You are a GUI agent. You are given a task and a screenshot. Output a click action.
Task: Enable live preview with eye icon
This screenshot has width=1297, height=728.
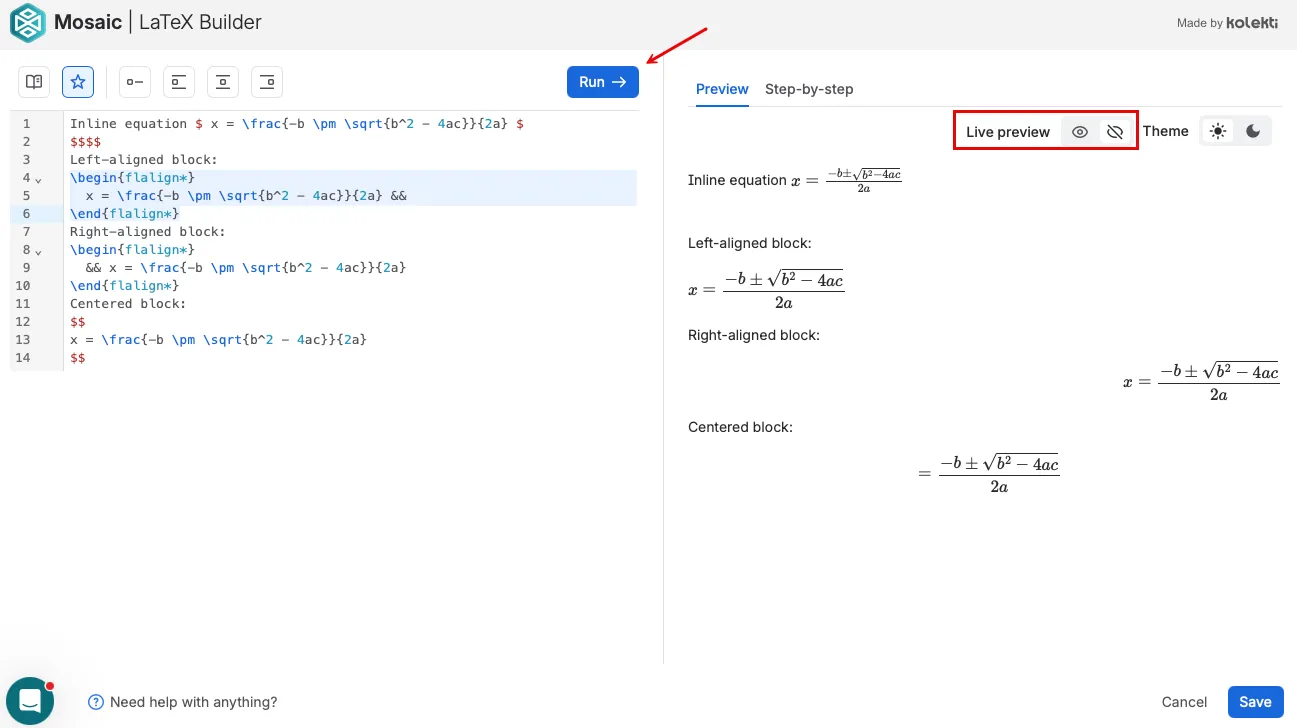point(1080,132)
